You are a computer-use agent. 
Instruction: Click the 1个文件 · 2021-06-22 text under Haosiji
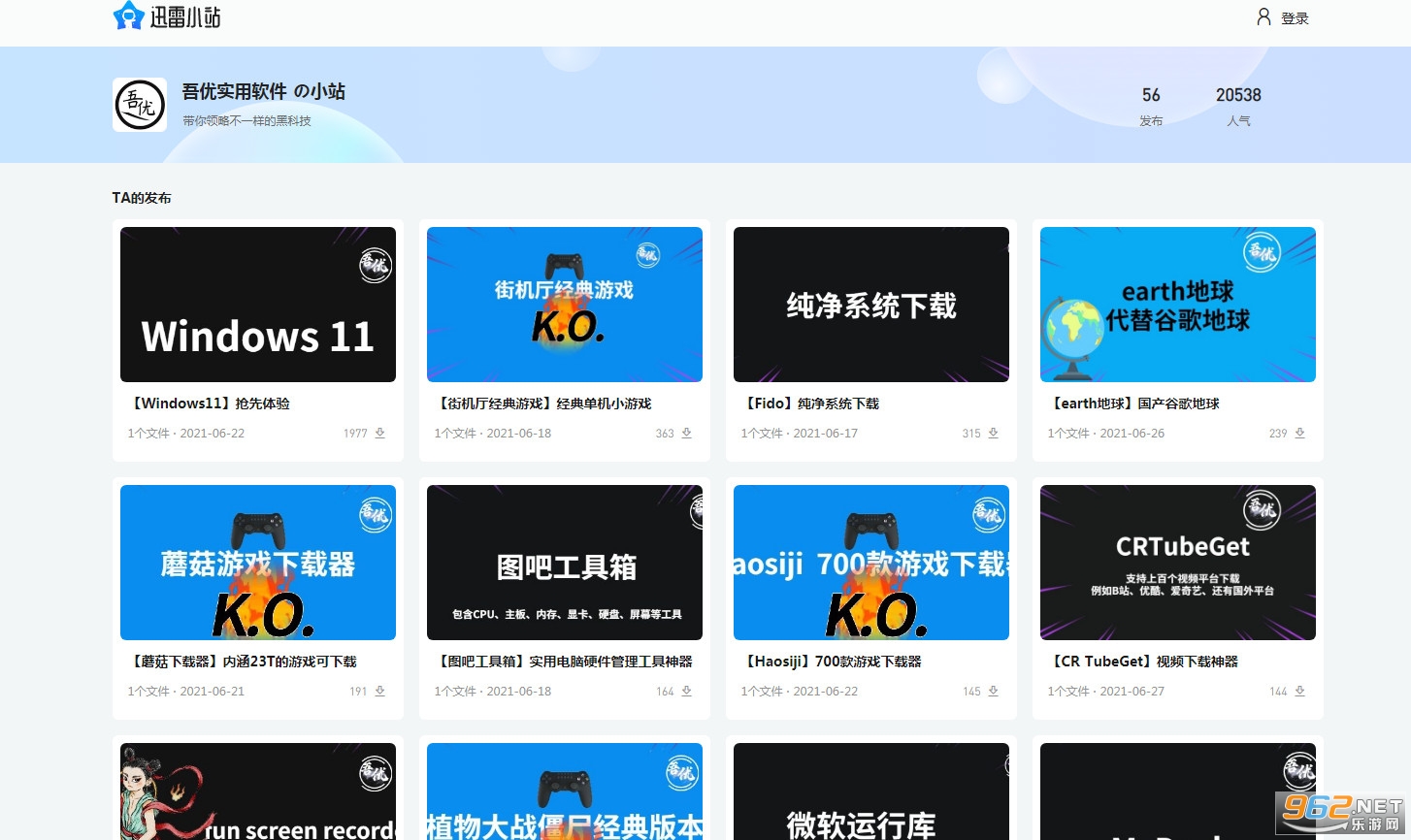tap(800, 692)
